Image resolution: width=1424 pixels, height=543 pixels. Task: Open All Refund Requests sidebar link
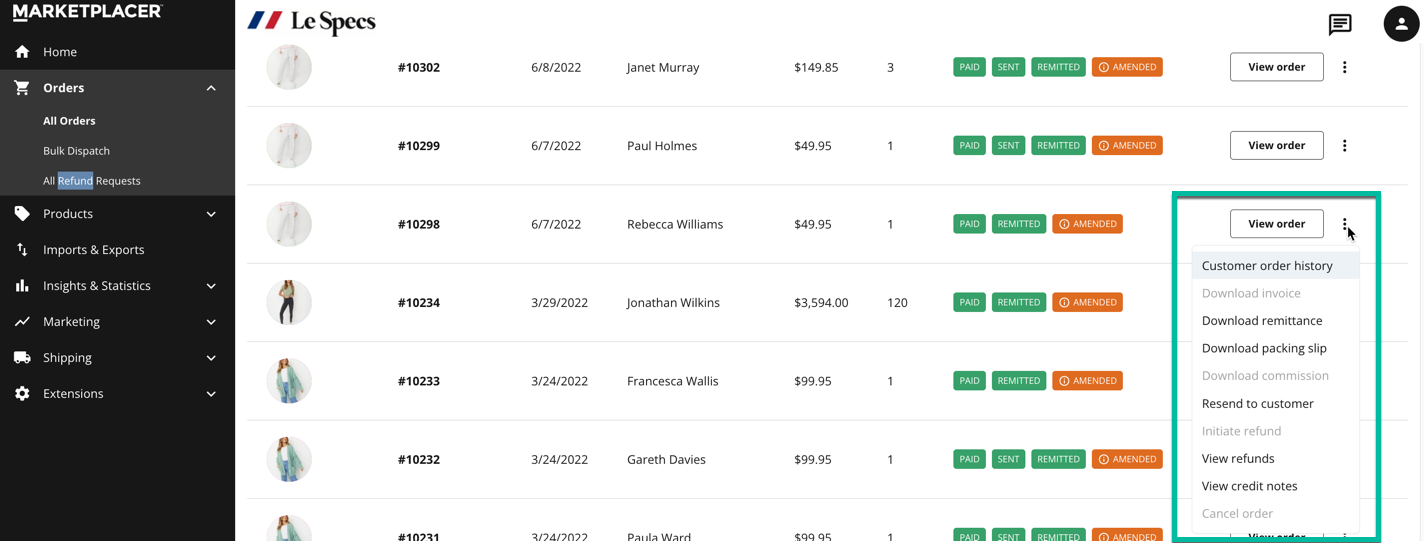point(92,181)
